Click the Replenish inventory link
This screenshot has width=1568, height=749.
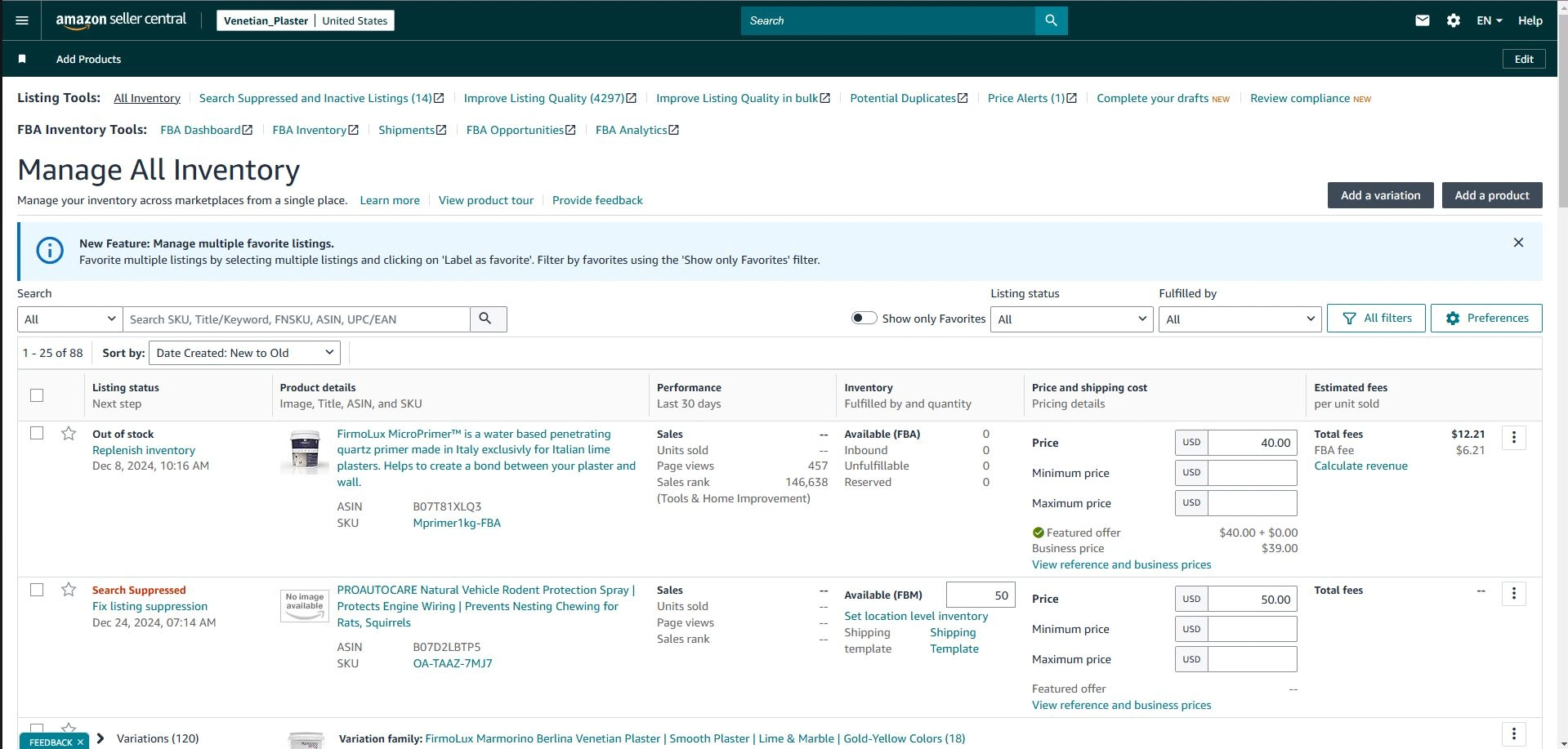144,450
